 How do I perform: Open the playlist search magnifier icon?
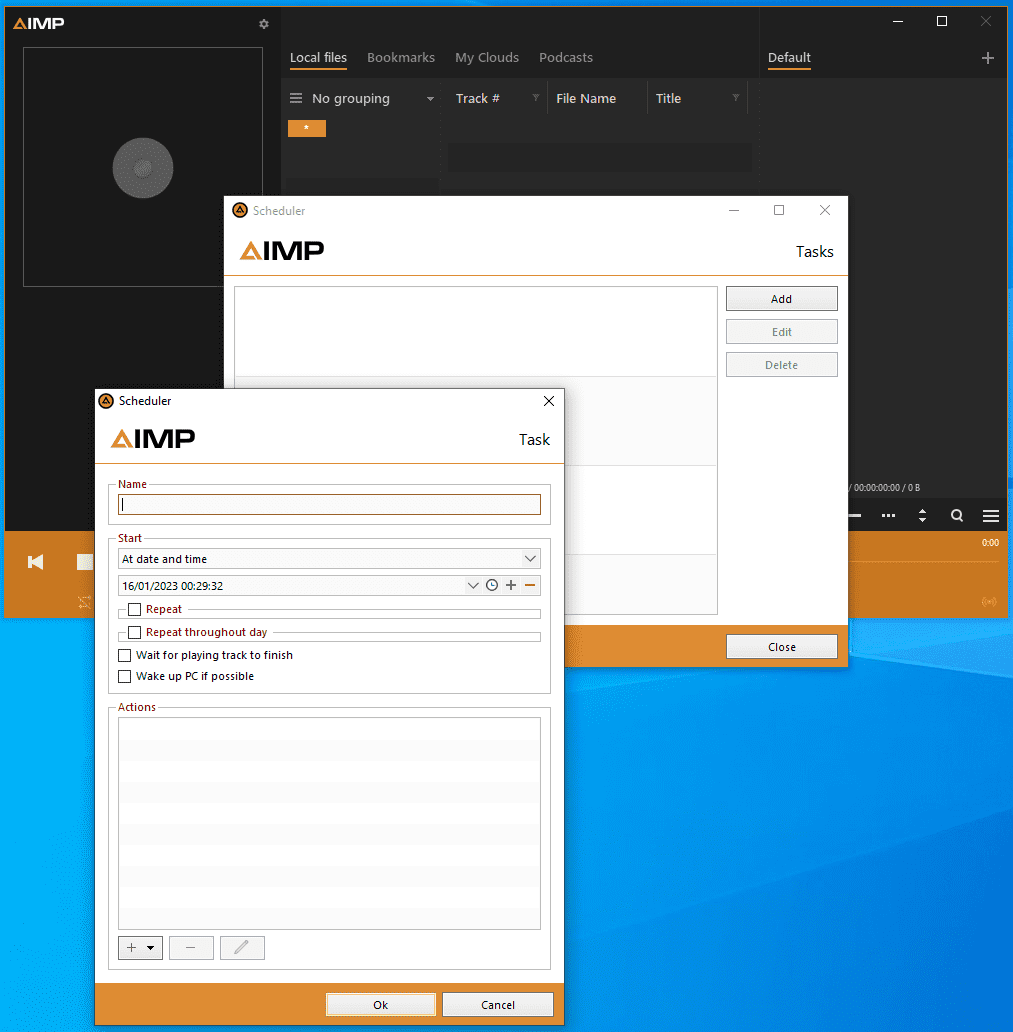(x=957, y=515)
